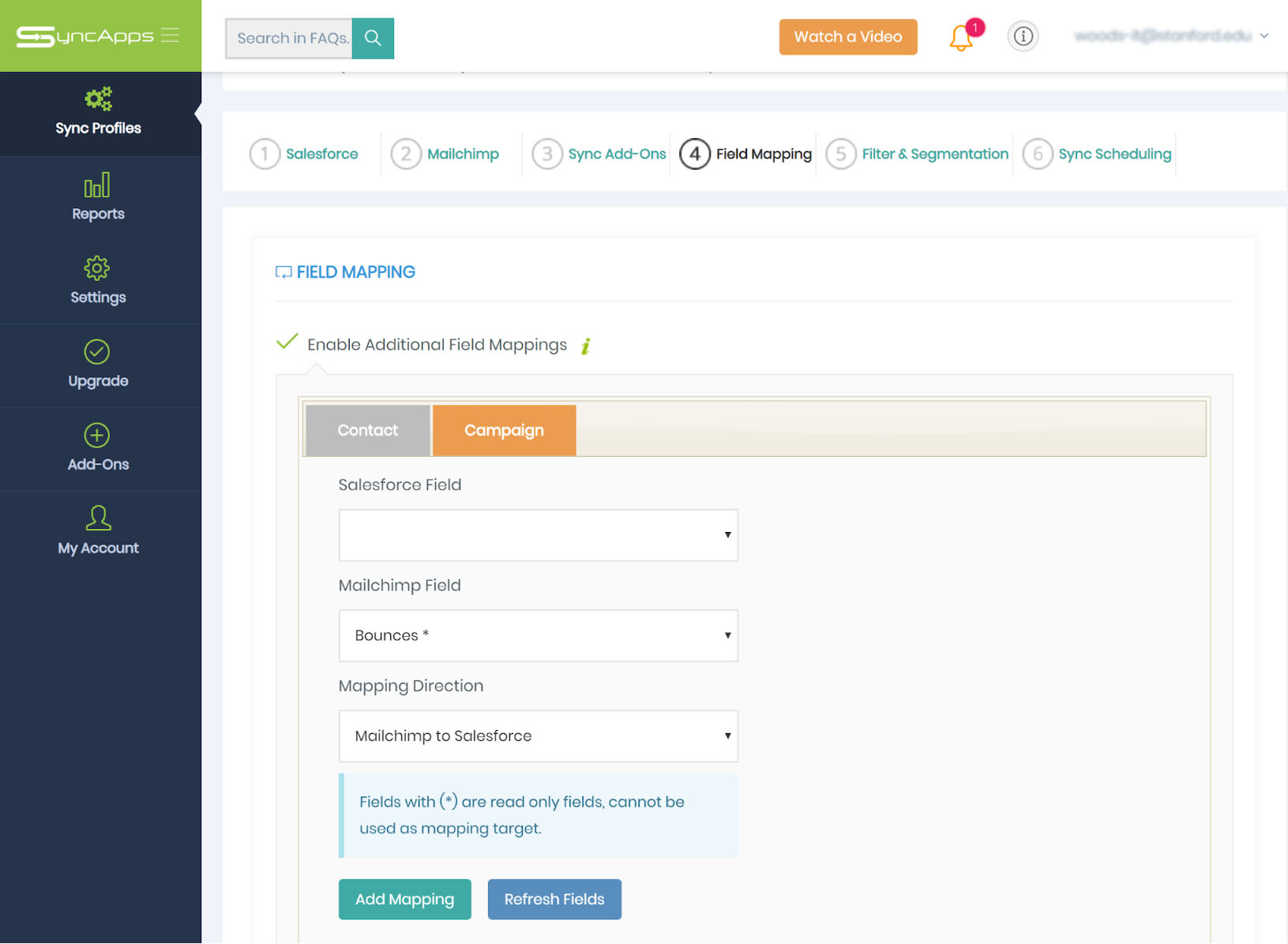Click step 1 circle for Salesforce
Screen dimensions: 1288x944
tap(265, 154)
